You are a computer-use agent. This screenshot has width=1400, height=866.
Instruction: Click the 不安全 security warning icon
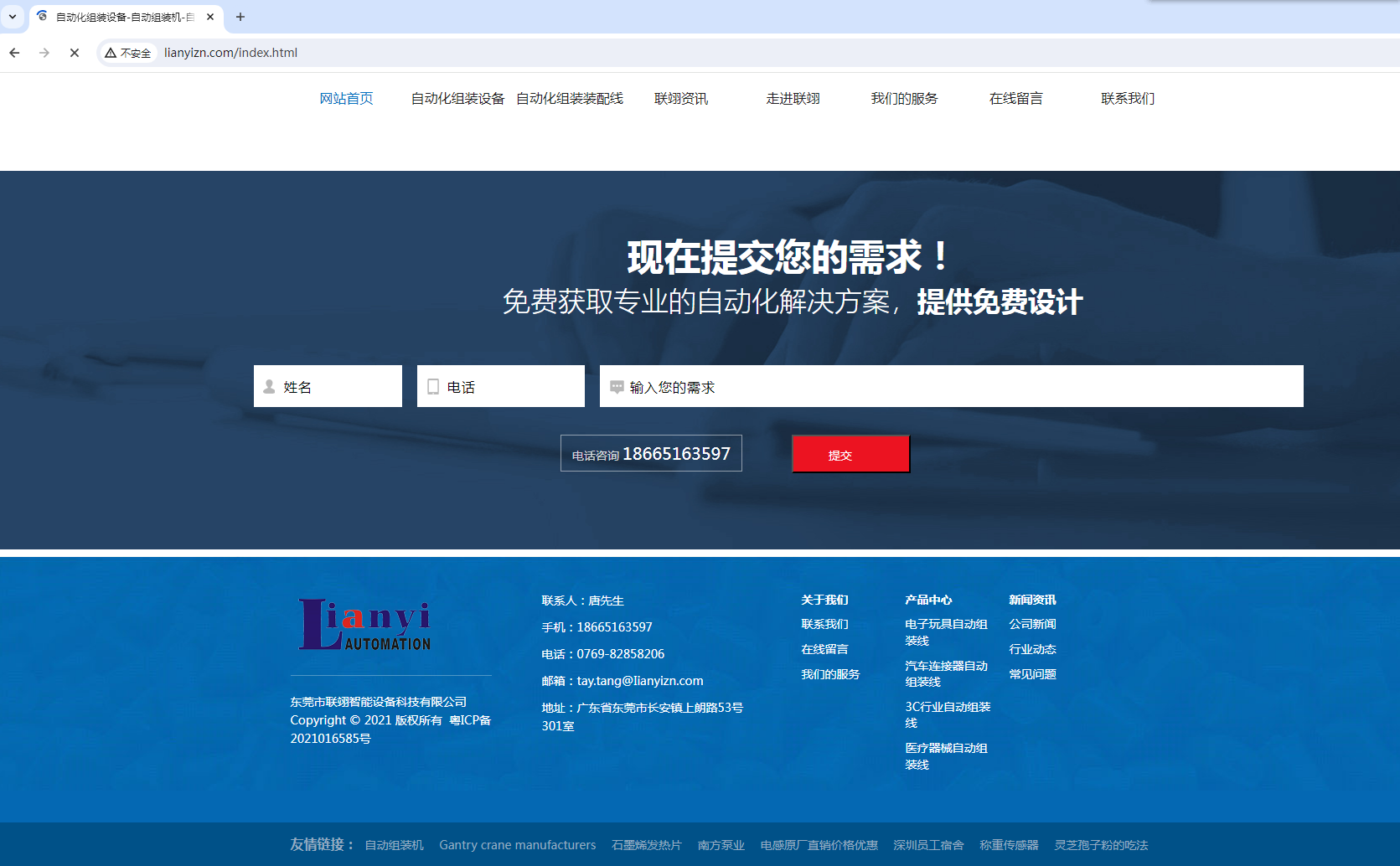tap(127, 53)
